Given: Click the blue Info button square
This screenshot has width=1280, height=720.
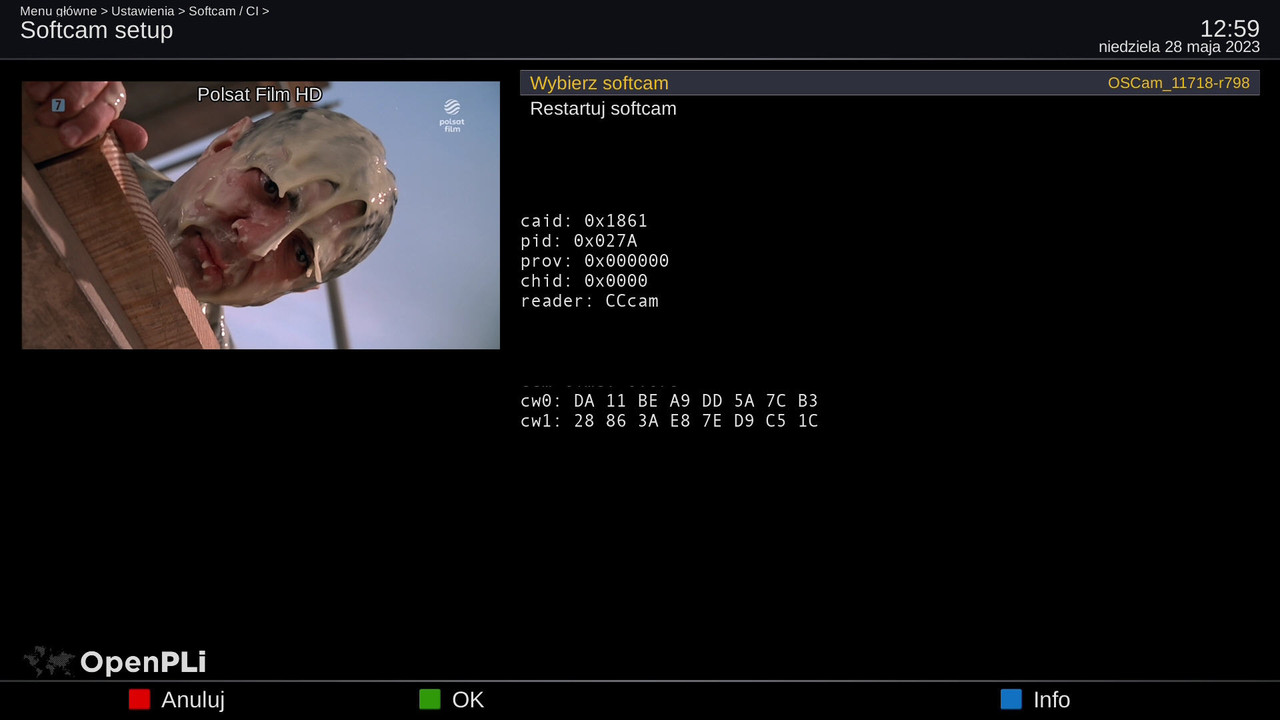Looking at the screenshot, I should (1011, 699).
